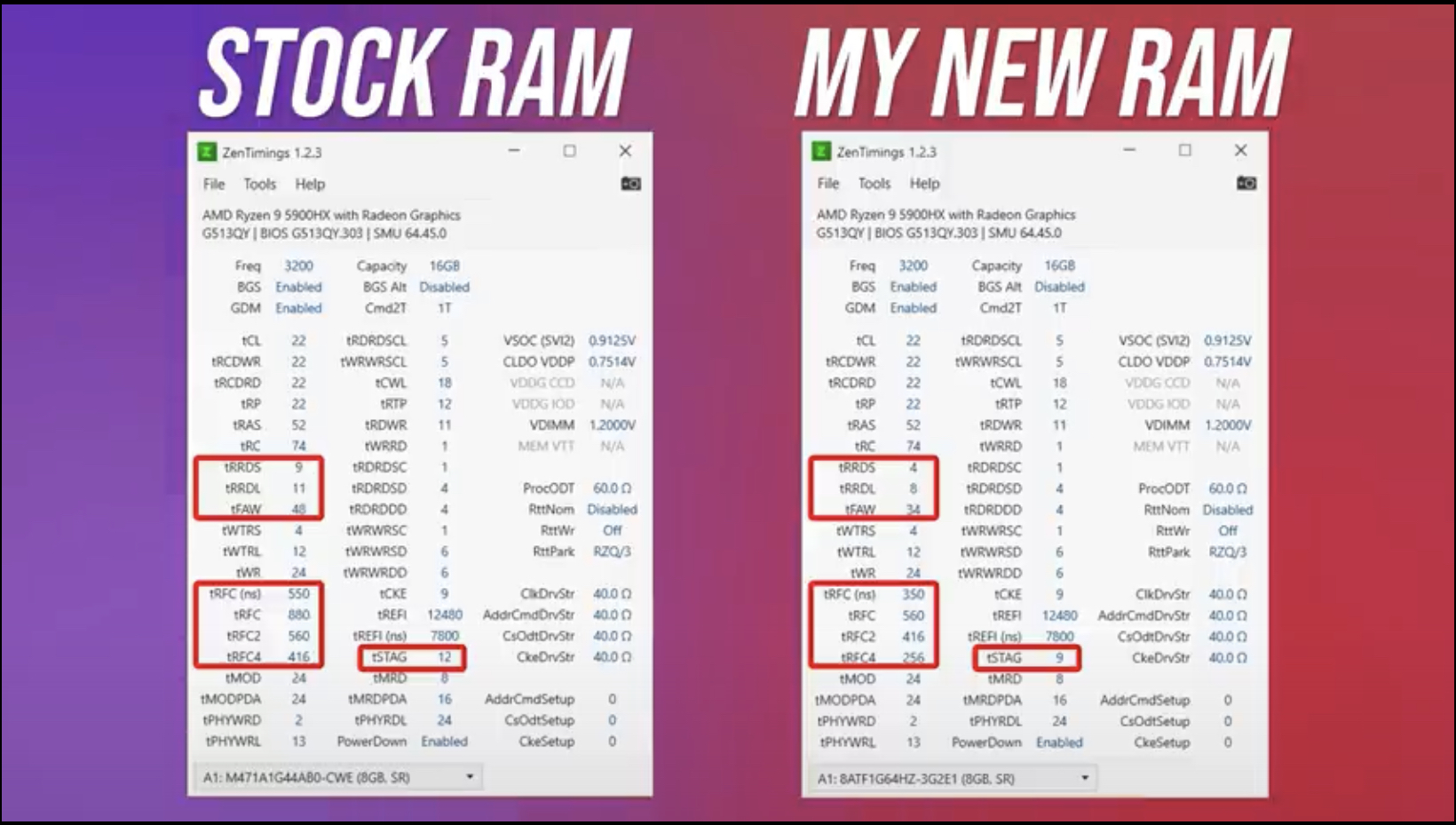Click tCWL value 18 in Stock RAM window
Image resolution: width=1456 pixels, height=825 pixels.
444,383
